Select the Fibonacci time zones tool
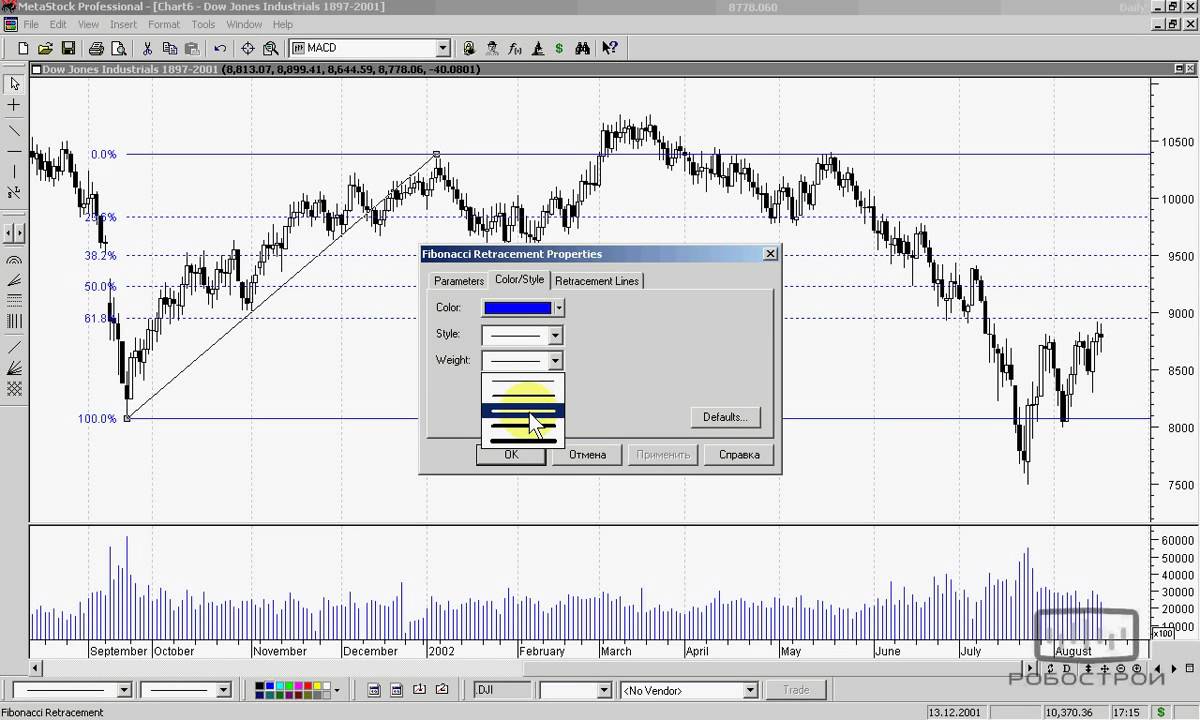 [14, 321]
